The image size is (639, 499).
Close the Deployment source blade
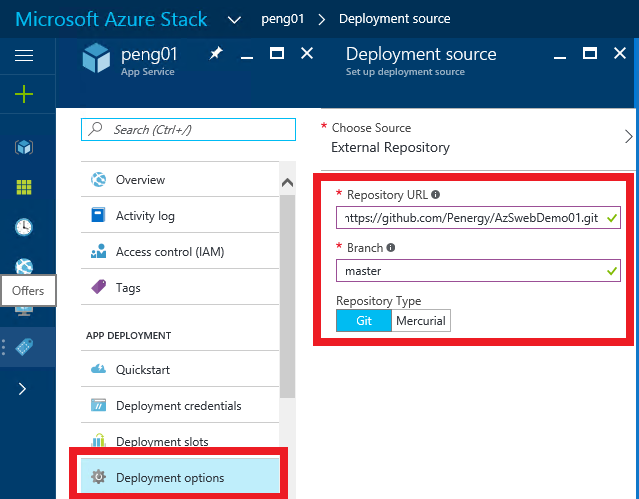click(620, 53)
